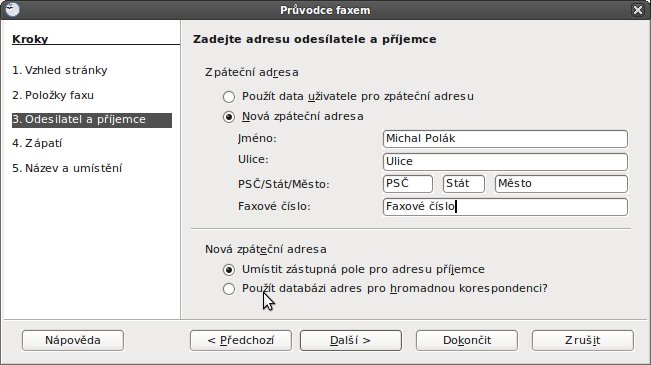
Task: Proceed with the Další button
Action: click(x=351, y=341)
